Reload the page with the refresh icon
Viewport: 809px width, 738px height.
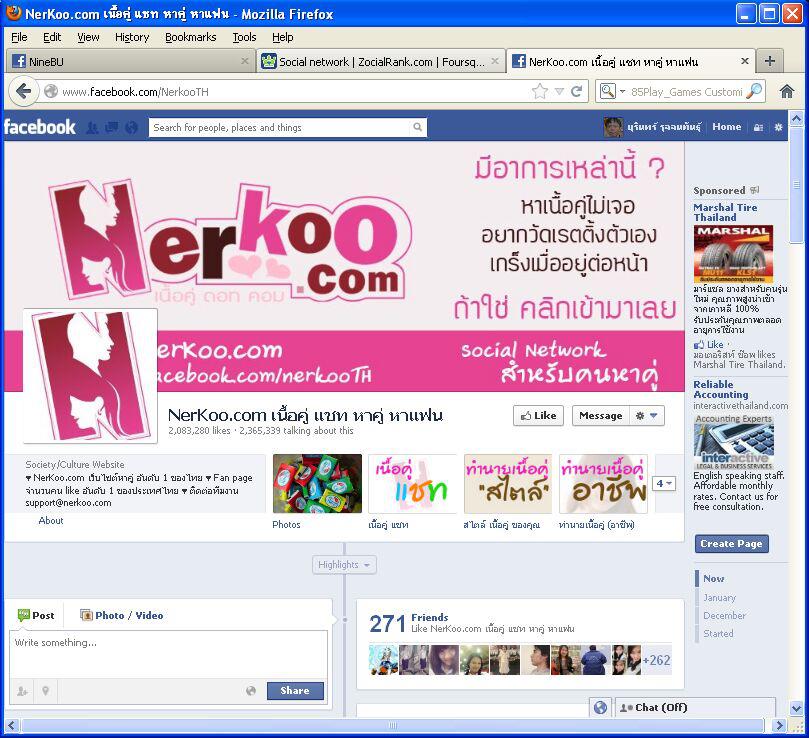click(x=576, y=91)
